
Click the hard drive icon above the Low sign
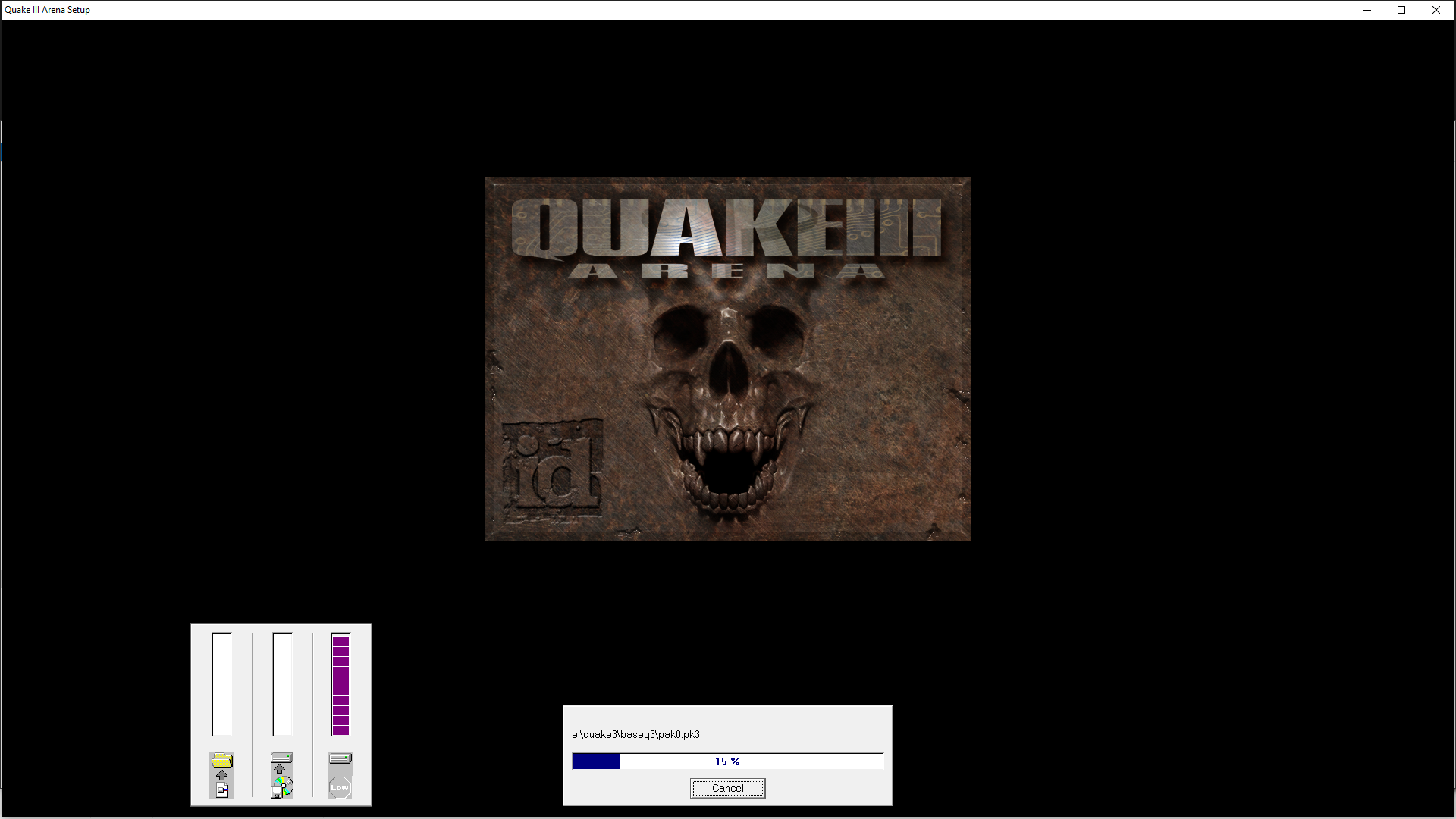click(340, 758)
